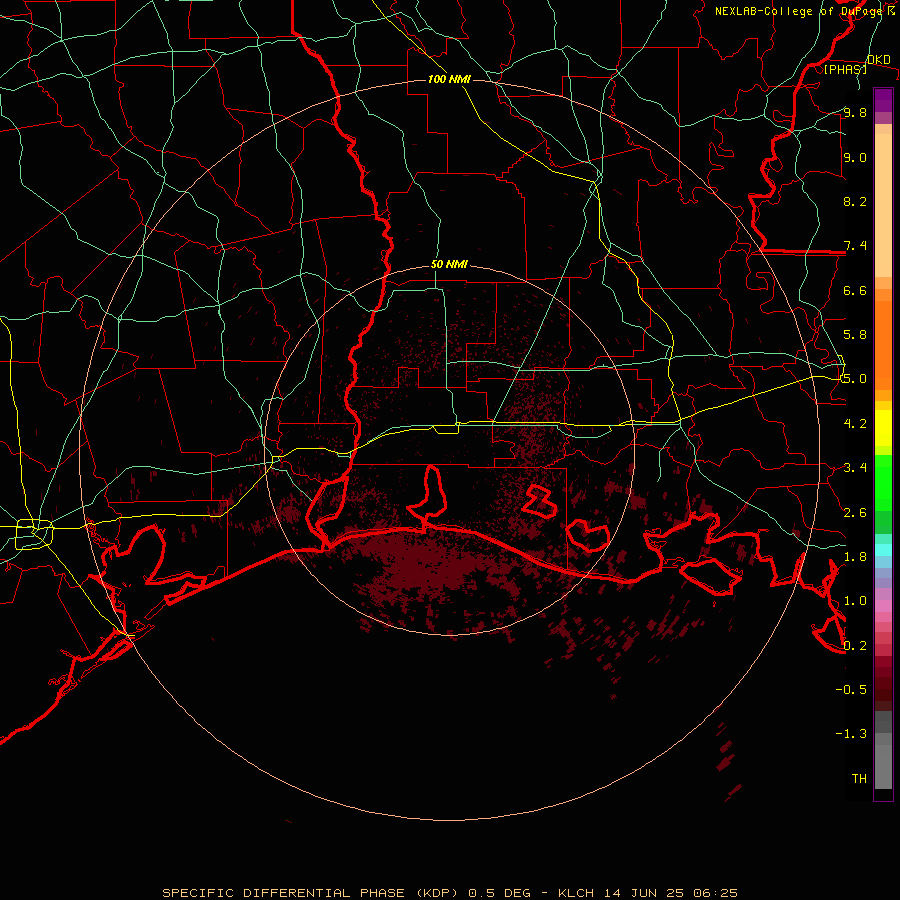Click the 5.0 value on the scale
This screenshot has width=900, height=900.
pyautogui.click(x=855, y=379)
